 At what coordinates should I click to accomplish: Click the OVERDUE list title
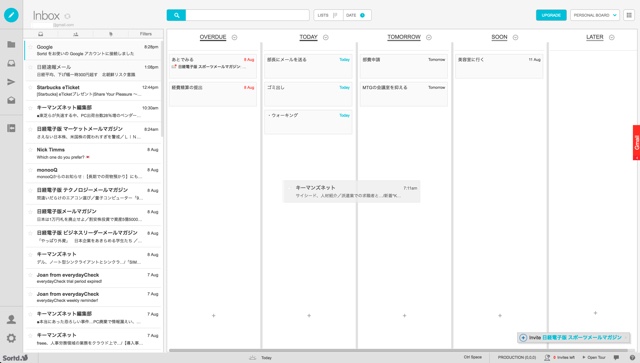click(x=213, y=37)
